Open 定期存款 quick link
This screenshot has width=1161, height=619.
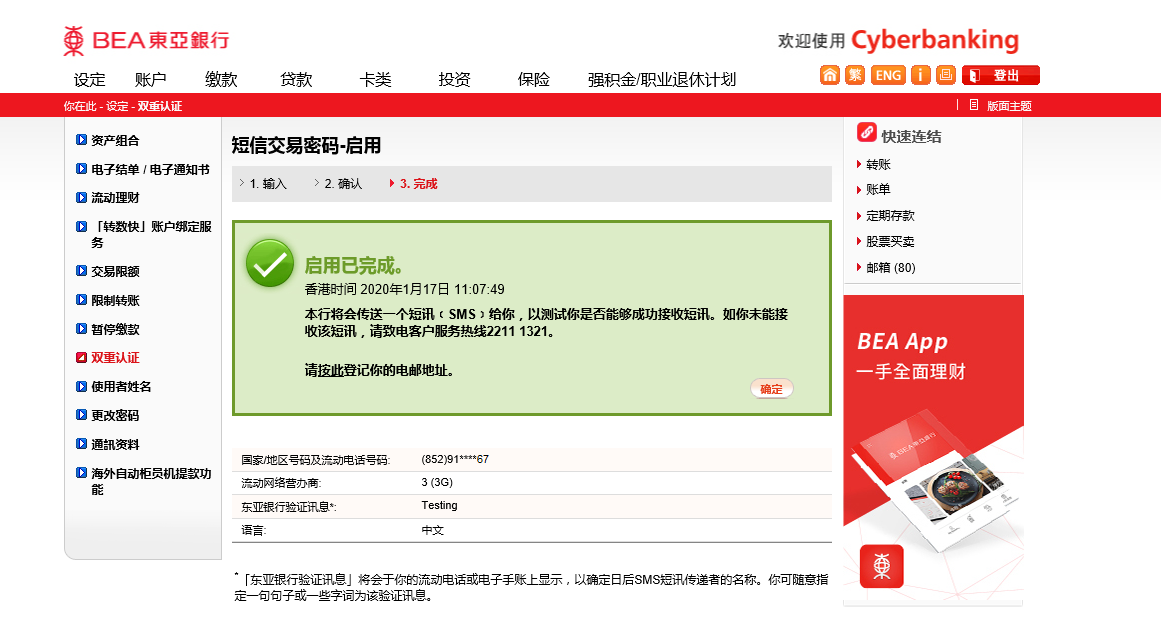click(890, 215)
